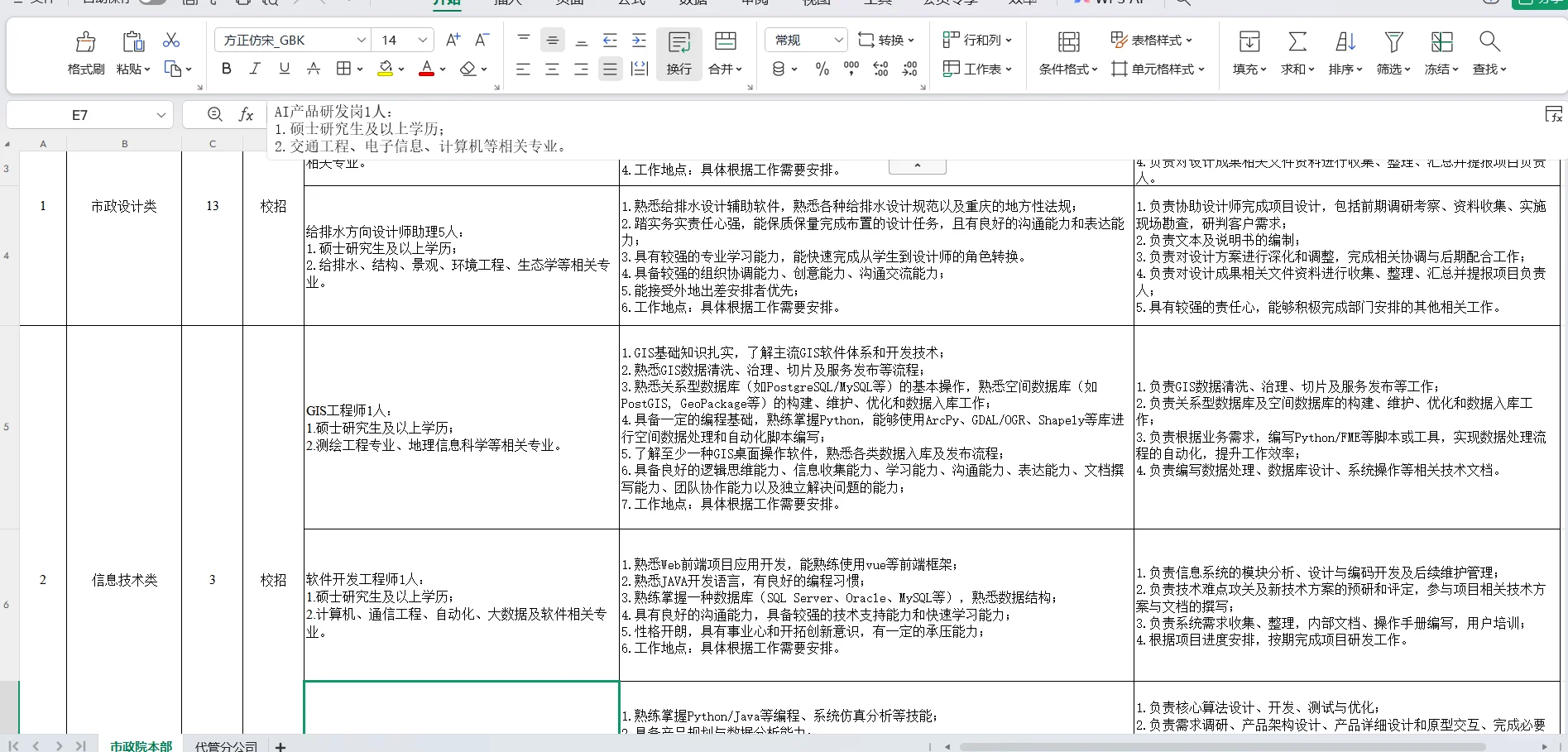This screenshot has width=1568, height=752.
Task: Align text to top of cell
Action: (524, 40)
